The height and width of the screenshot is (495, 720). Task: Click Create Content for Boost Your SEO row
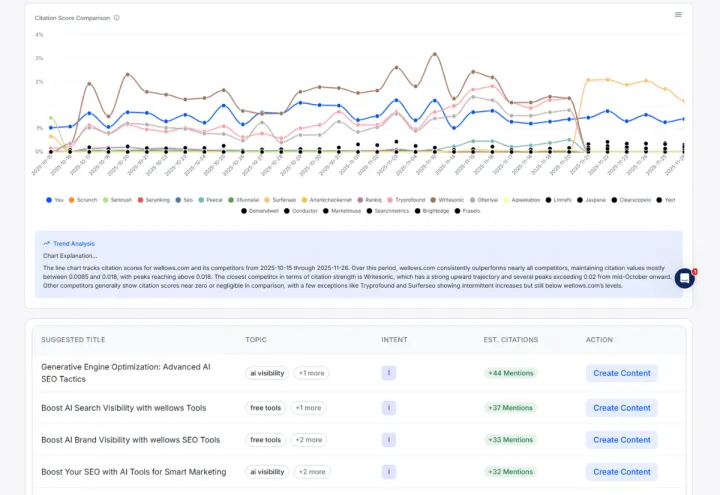[x=622, y=472]
